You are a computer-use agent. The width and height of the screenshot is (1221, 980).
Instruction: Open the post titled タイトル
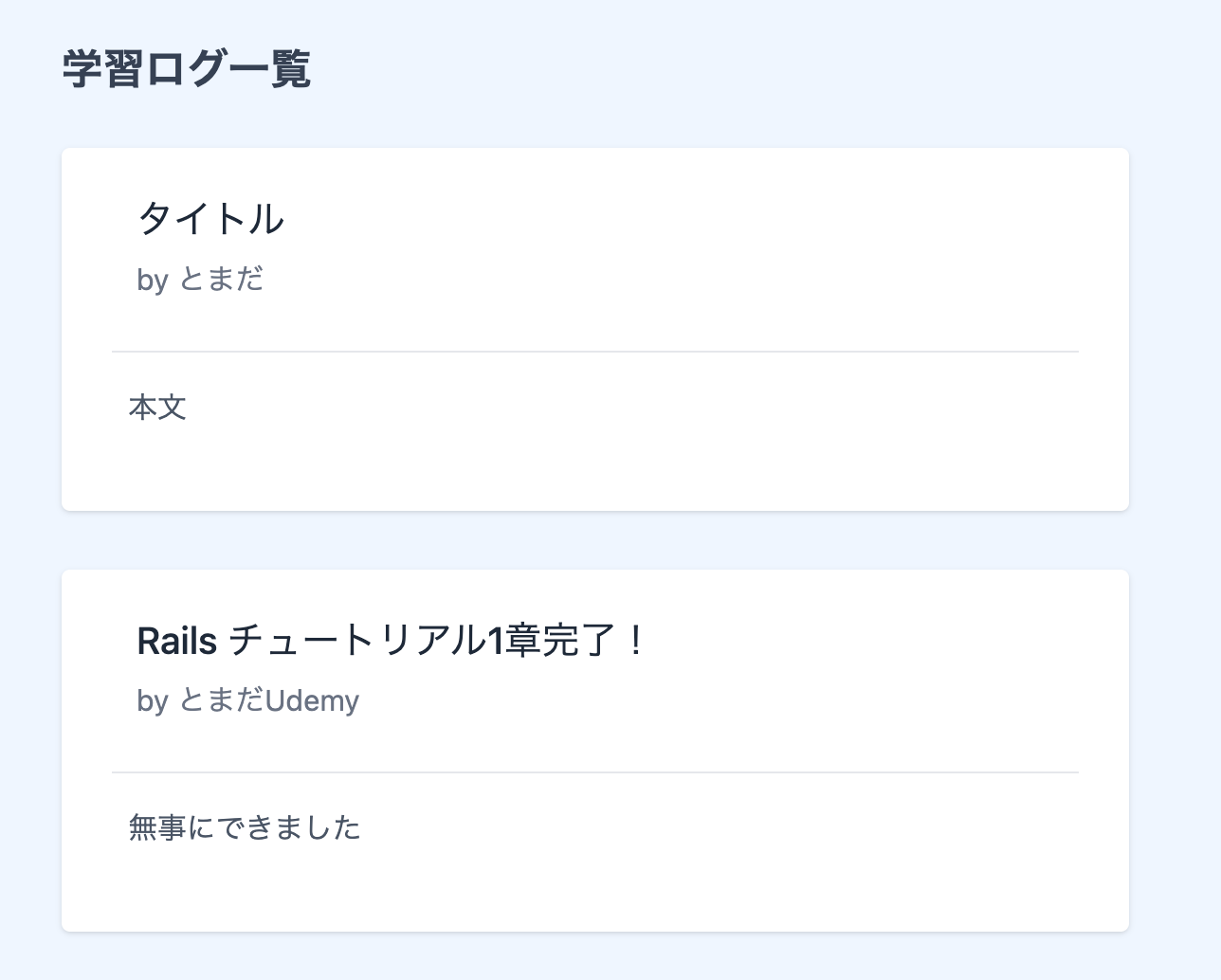click(x=210, y=219)
